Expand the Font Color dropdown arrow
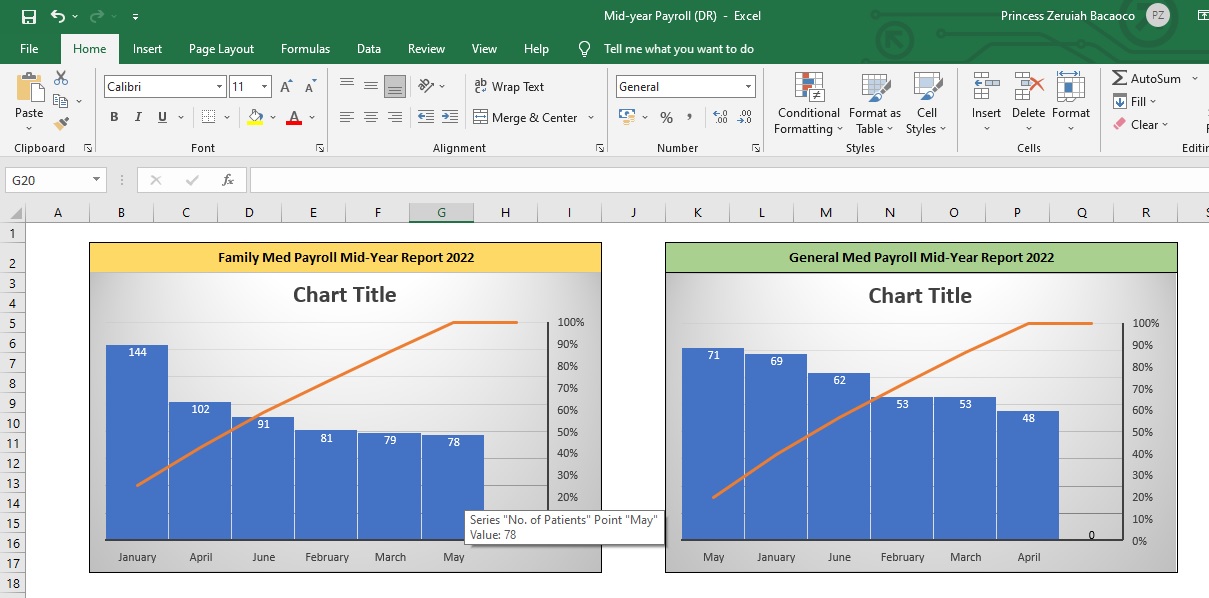Screen dimensions: 1209x598 click(x=312, y=117)
